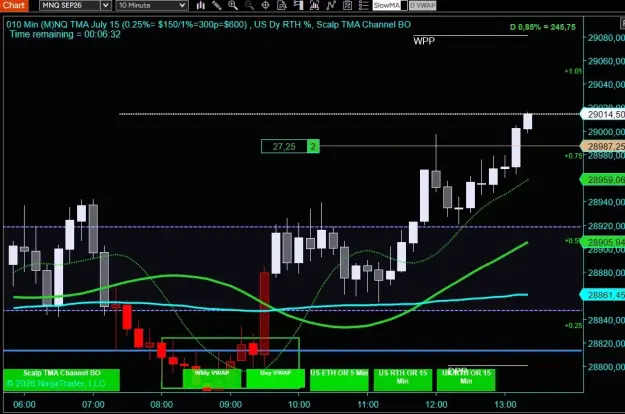Click the UK RTH OR 15 Min button
Screen dimensions: 625x414
(x=466, y=379)
